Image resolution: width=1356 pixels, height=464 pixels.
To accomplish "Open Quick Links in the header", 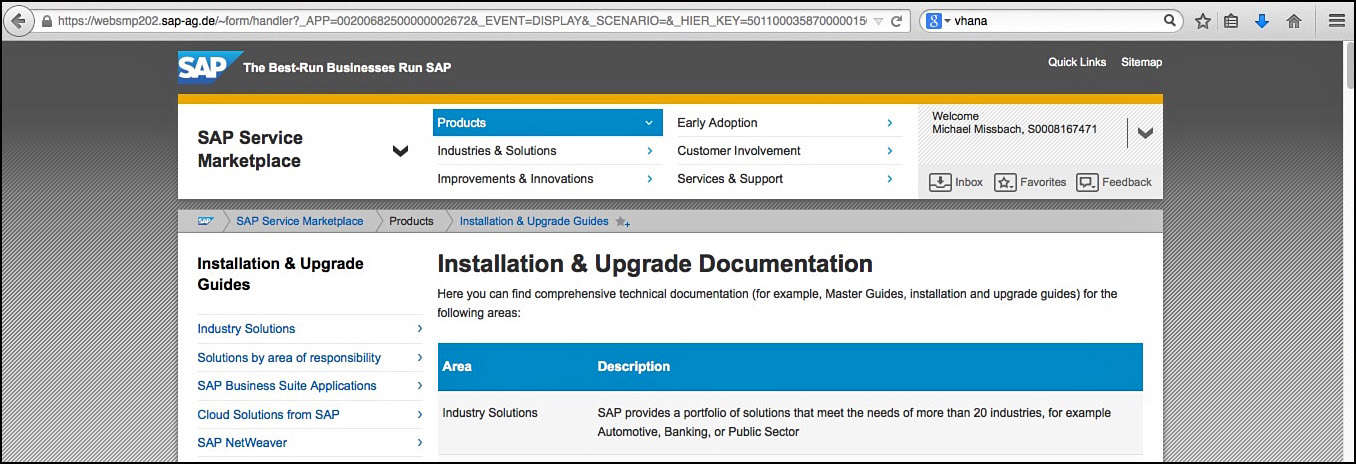I will (1077, 62).
